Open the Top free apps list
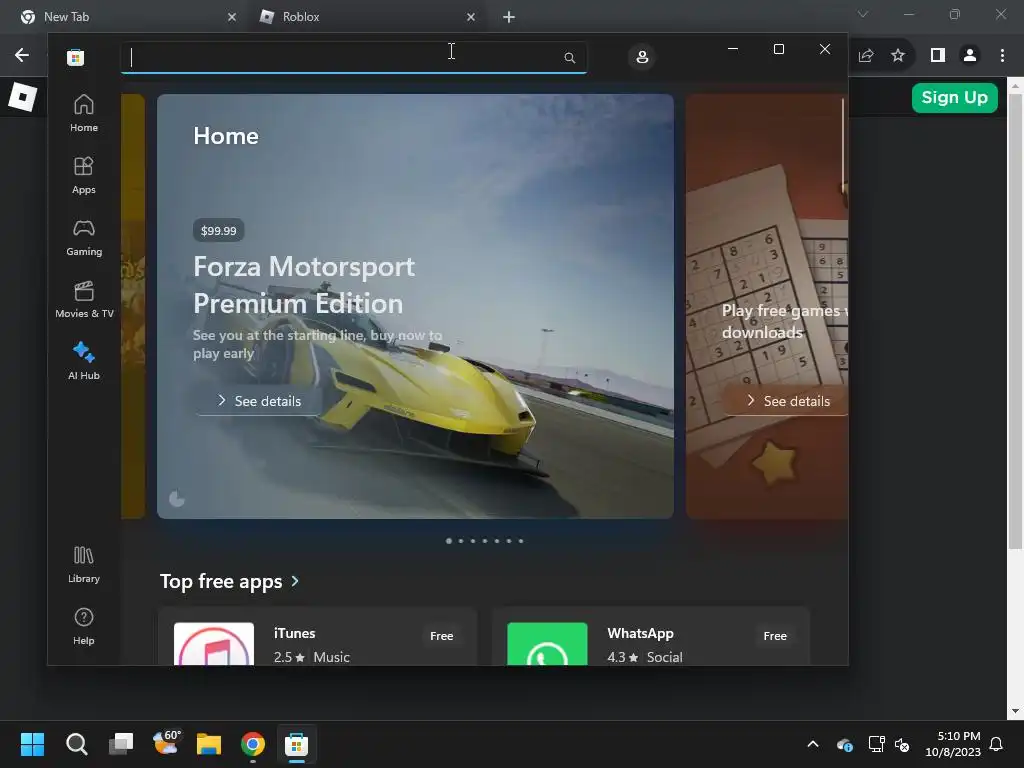The width and height of the screenshot is (1024, 768). click(x=221, y=581)
